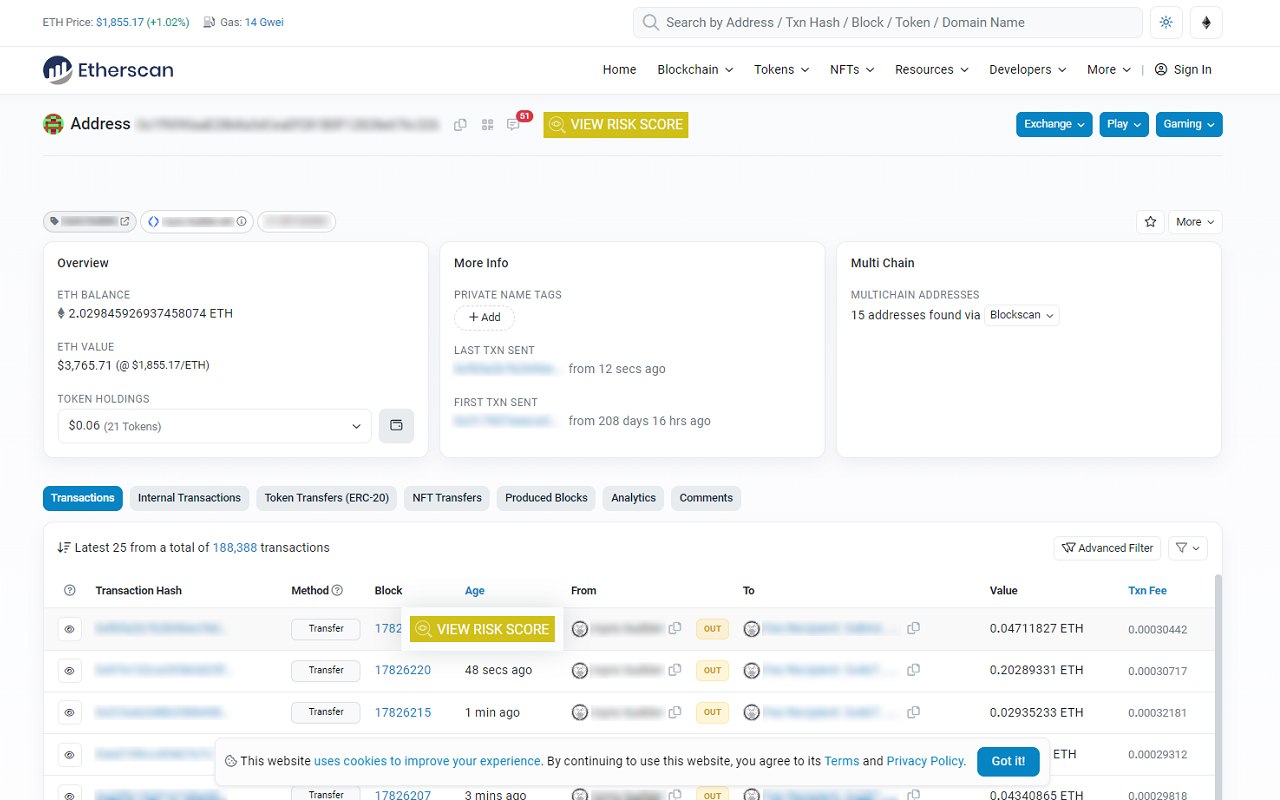Open the Privacy Policy link
Viewport: 1280px width, 800px height.
(925, 761)
